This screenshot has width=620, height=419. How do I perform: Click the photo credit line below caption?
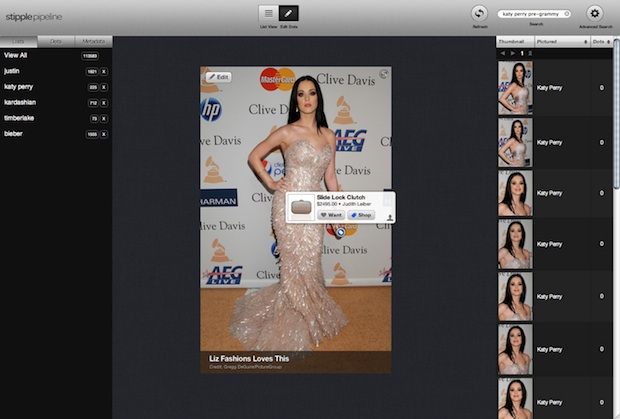coord(245,367)
